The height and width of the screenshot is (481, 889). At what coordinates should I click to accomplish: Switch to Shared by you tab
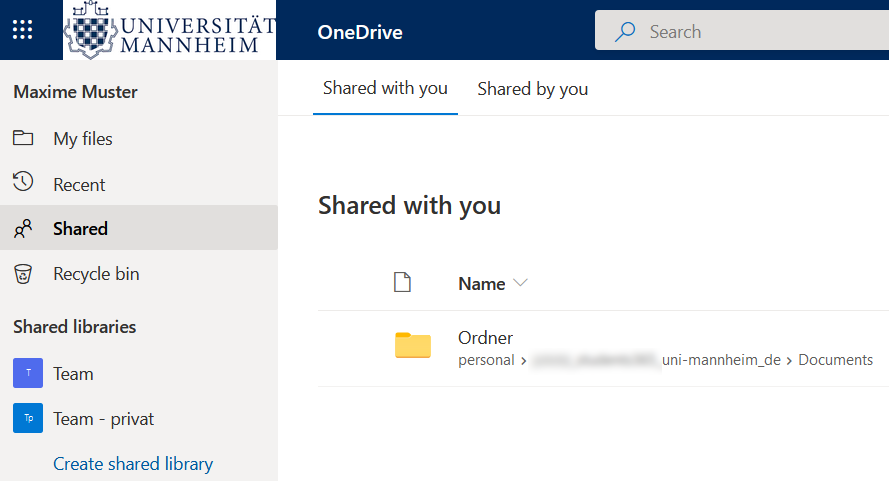(532, 89)
